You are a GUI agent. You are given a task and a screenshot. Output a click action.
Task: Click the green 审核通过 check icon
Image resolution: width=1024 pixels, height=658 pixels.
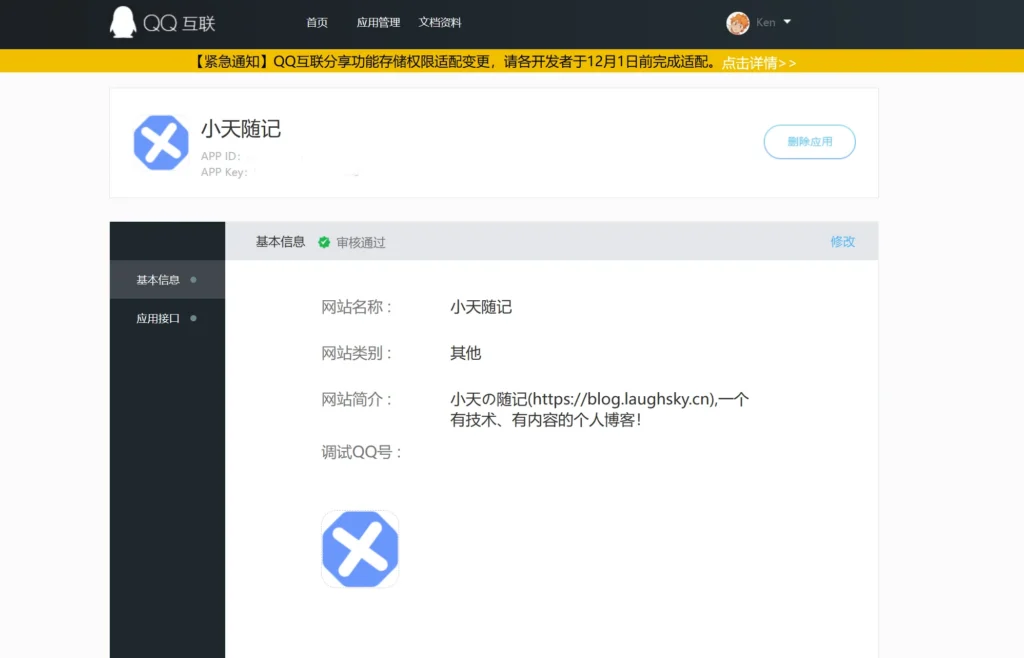click(x=325, y=242)
